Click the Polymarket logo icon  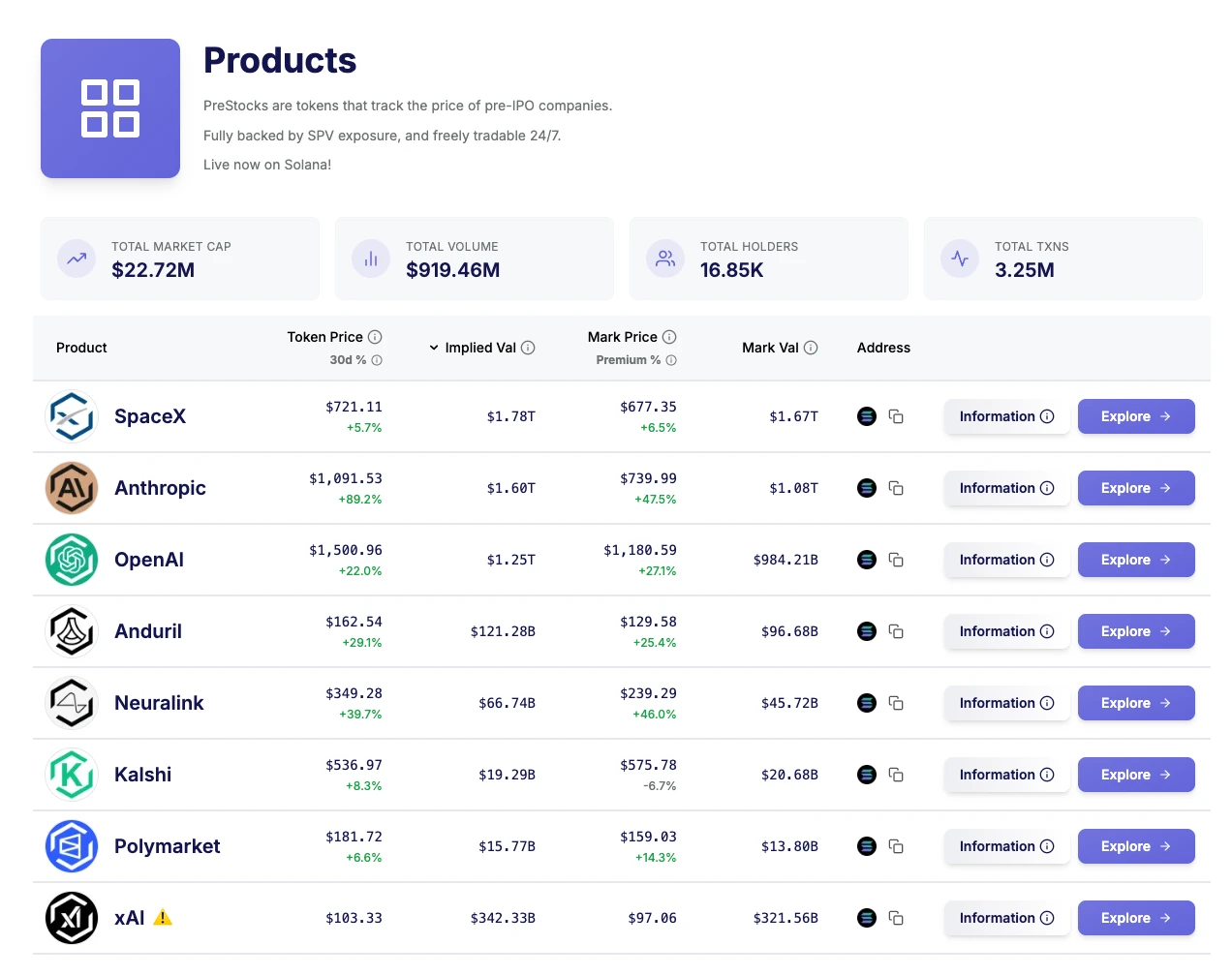(x=71, y=846)
